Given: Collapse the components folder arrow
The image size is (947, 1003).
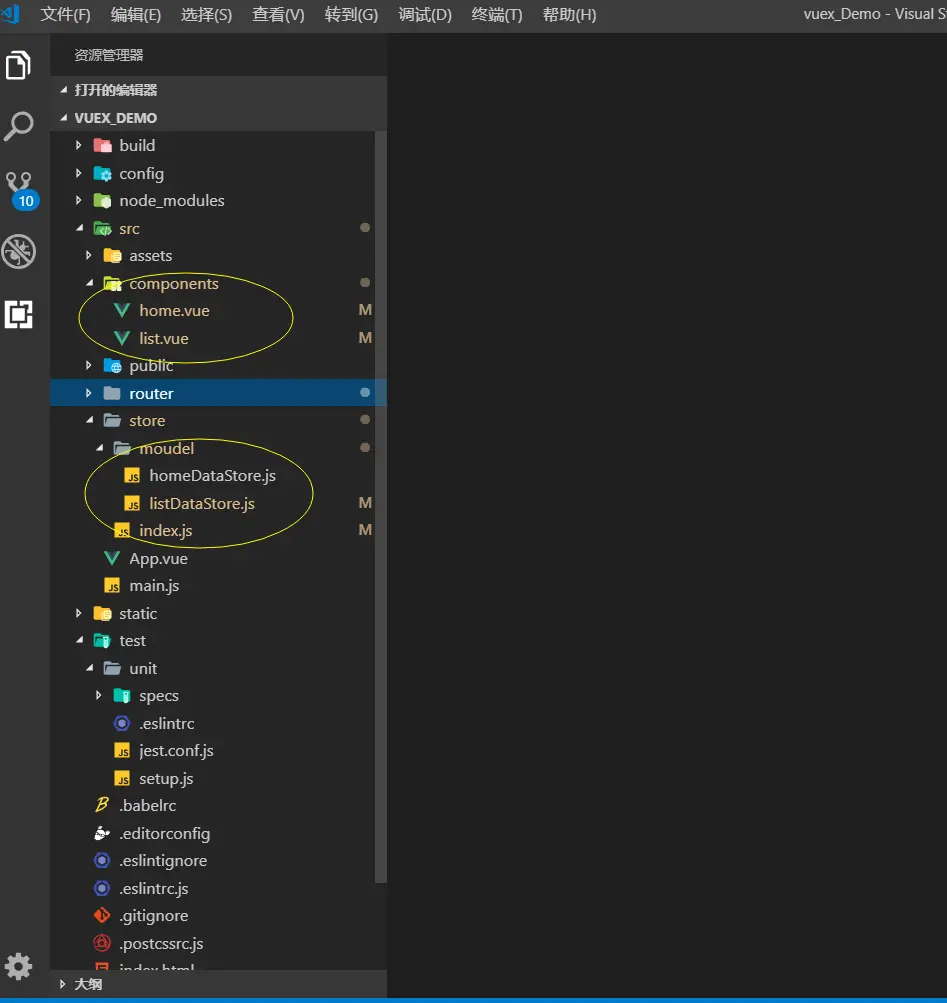Looking at the screenshot, I should click(x=90, y=283).
